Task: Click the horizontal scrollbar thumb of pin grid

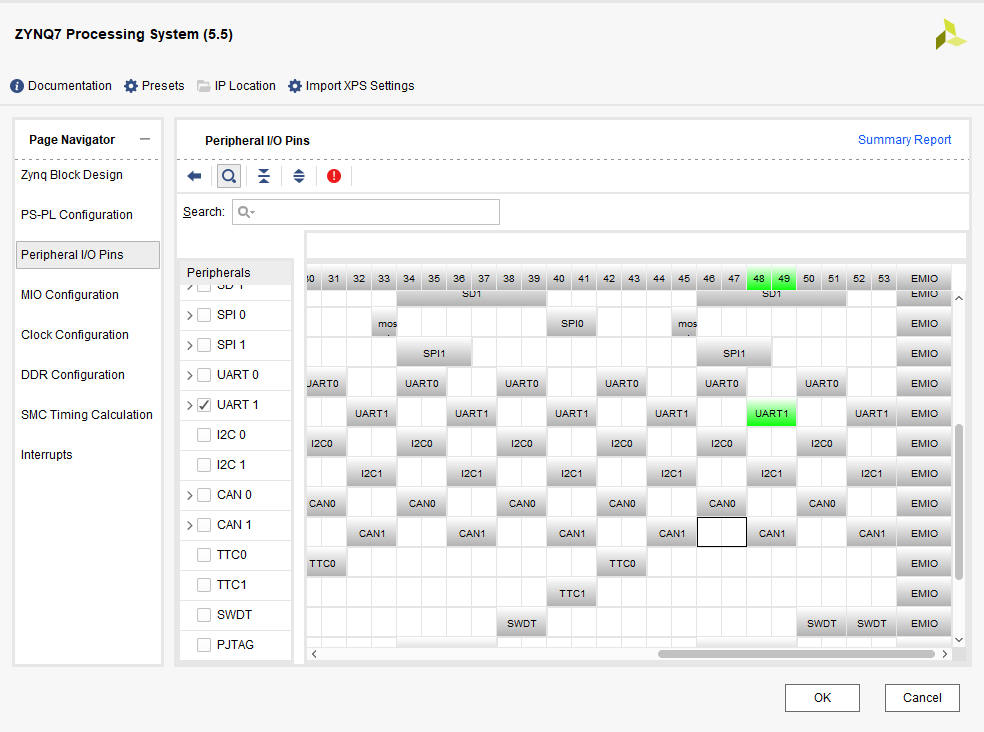Action: (x=796, y=654)
